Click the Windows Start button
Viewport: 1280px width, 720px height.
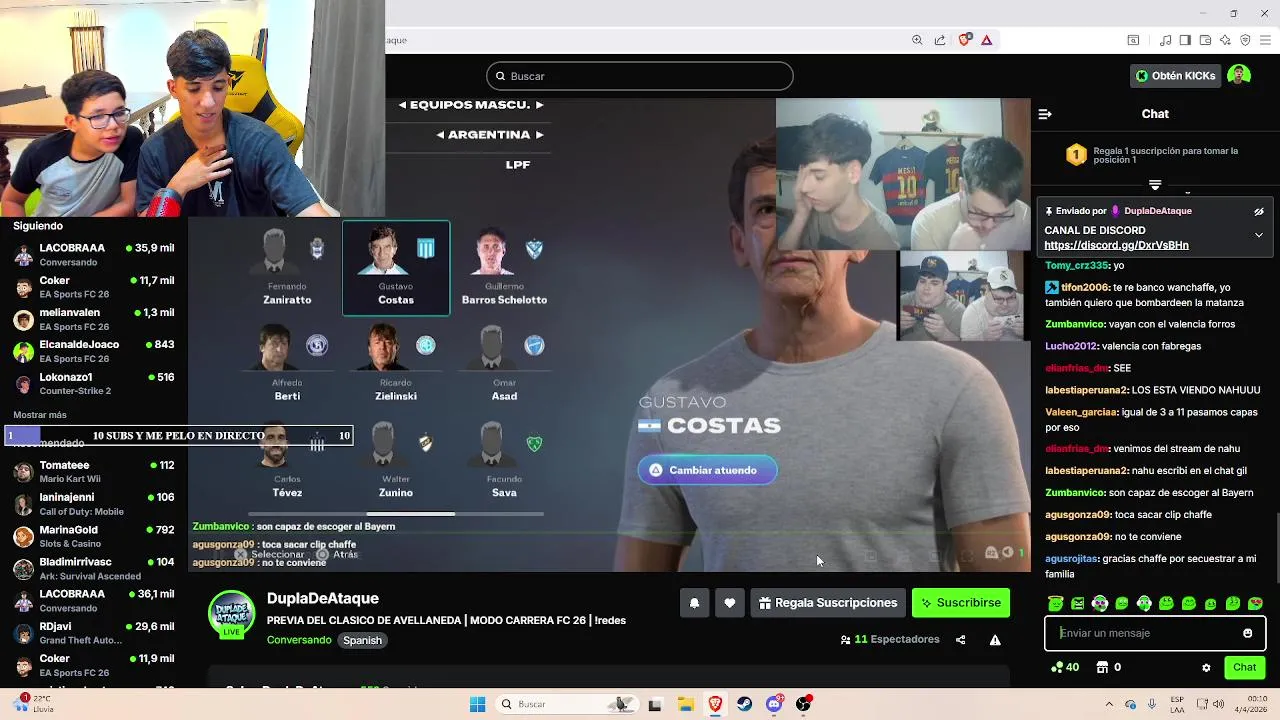(477, 704)
